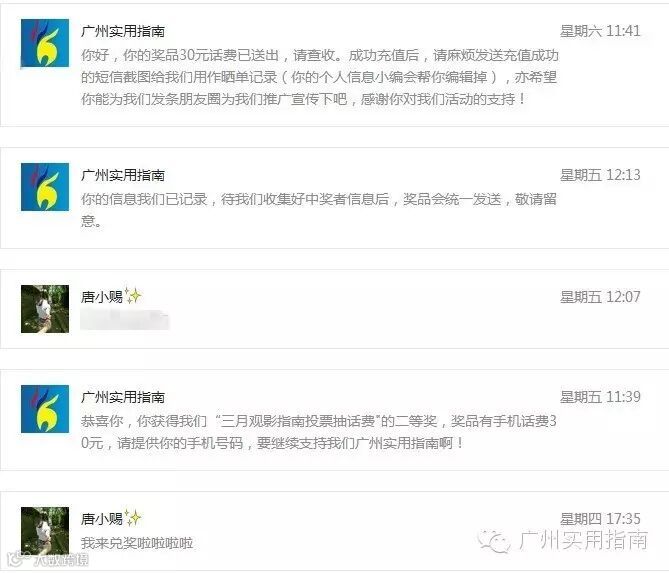Click the blurred message sent by 唐小赐
This screenshot has width=669, height=573.
pos(125,320)
